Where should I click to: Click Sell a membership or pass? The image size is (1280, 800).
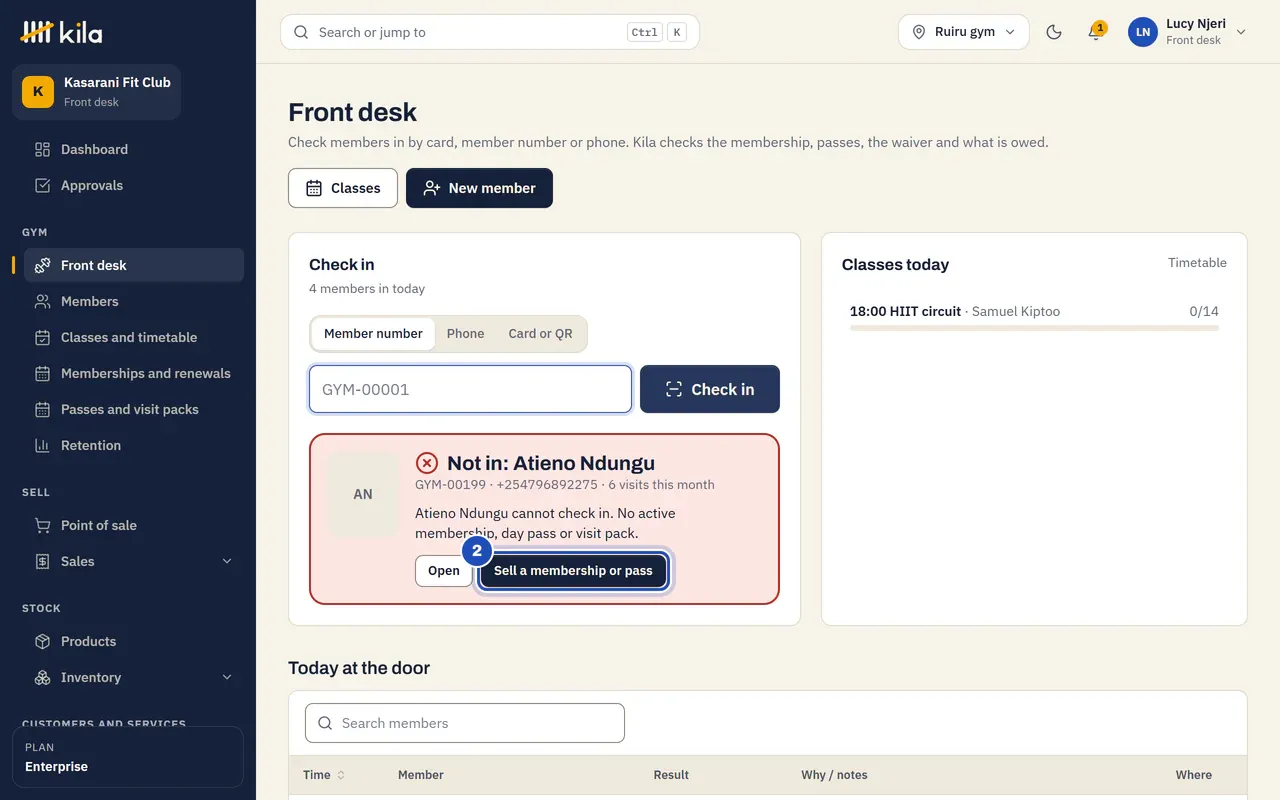click(x=573, y=571)
